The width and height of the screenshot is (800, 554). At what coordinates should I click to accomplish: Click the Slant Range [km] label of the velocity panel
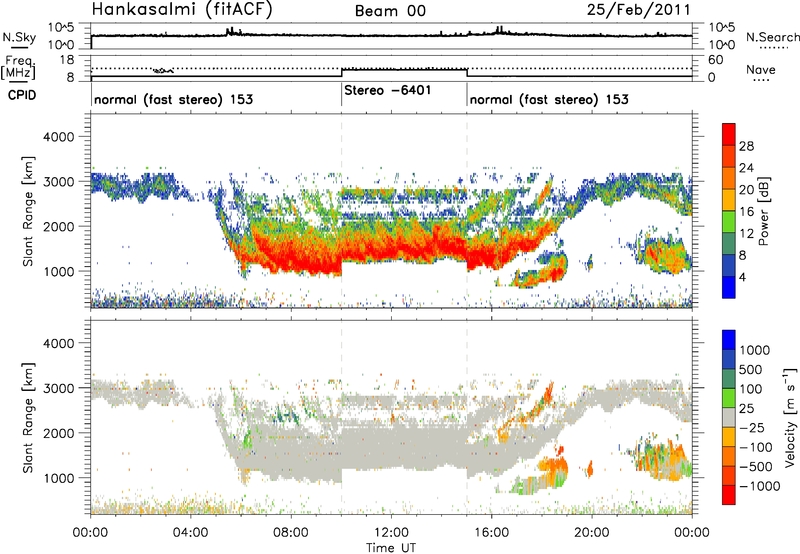[x=28, y=417]
